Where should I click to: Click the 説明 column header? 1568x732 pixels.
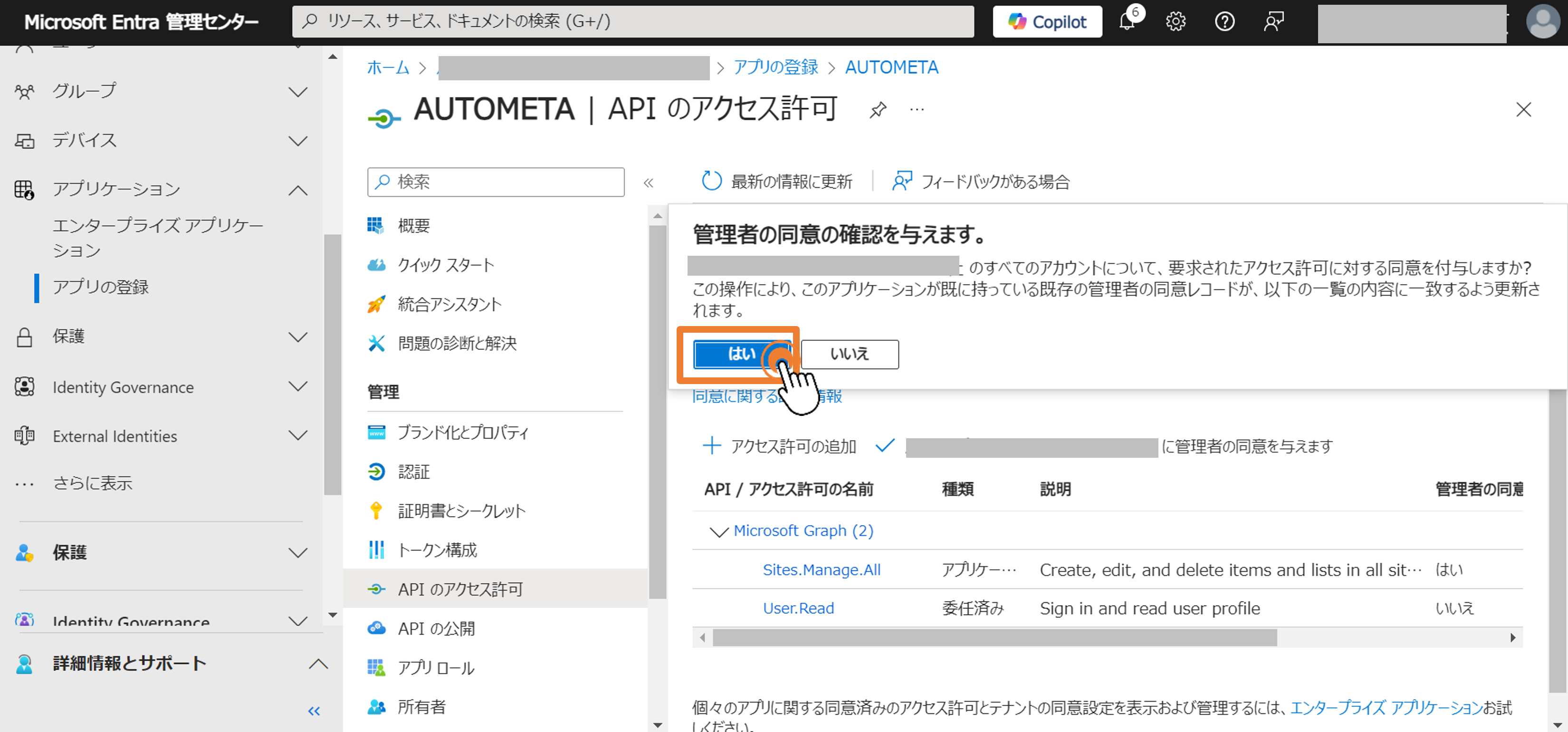coord(1055,489)
